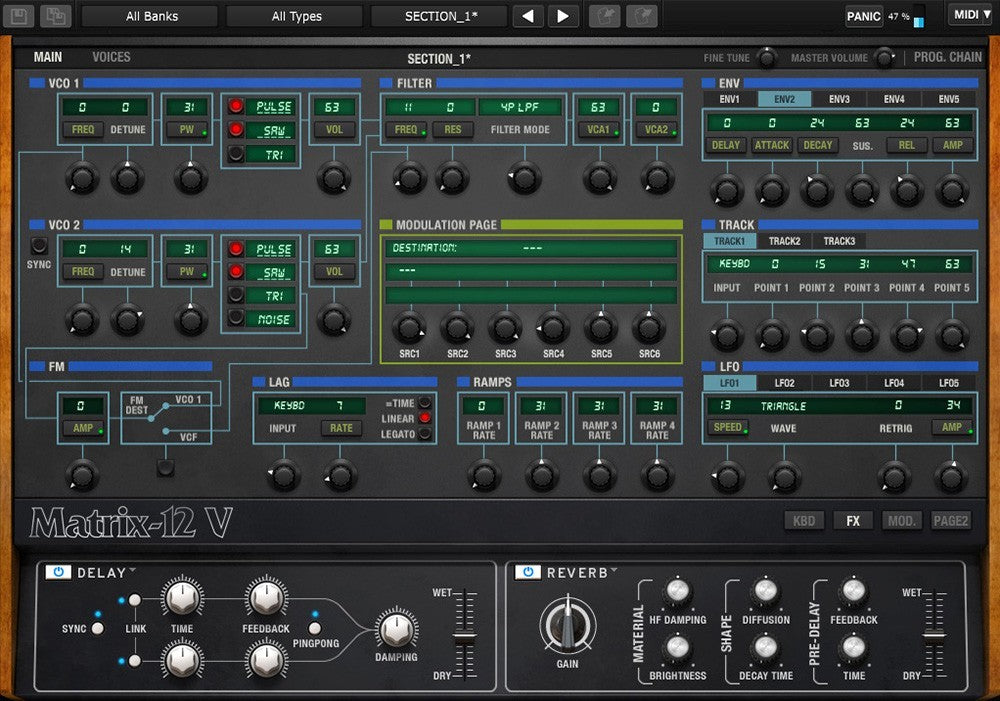
Task: Toggle the Delay SYNC button
Action: [98, 628]
